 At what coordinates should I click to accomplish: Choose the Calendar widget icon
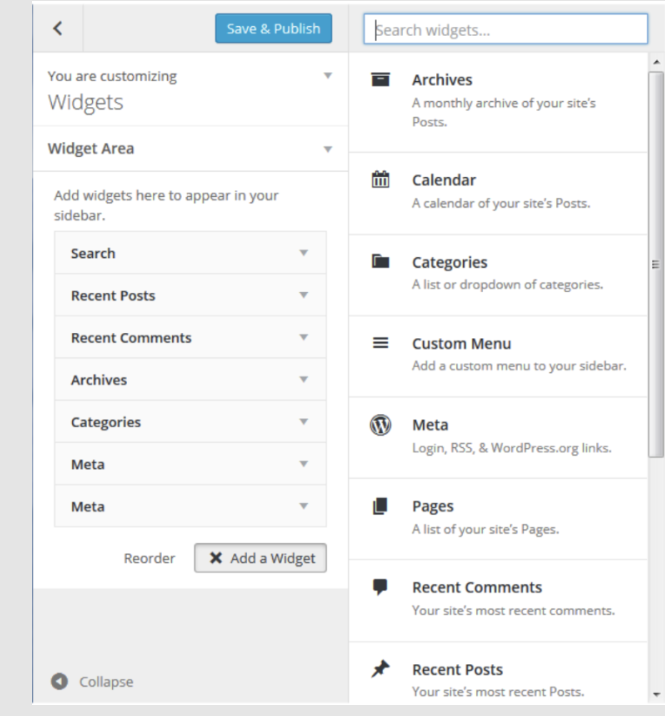(x=380, y=179)
